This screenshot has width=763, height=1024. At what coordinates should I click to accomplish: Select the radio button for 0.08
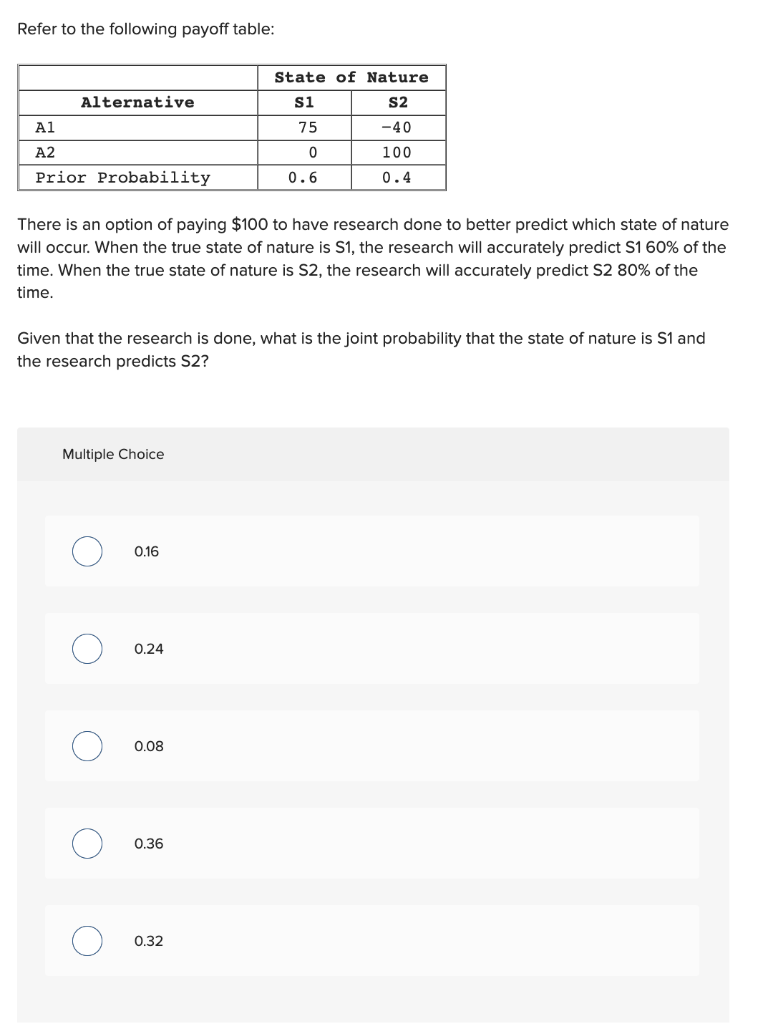point(86,745)
